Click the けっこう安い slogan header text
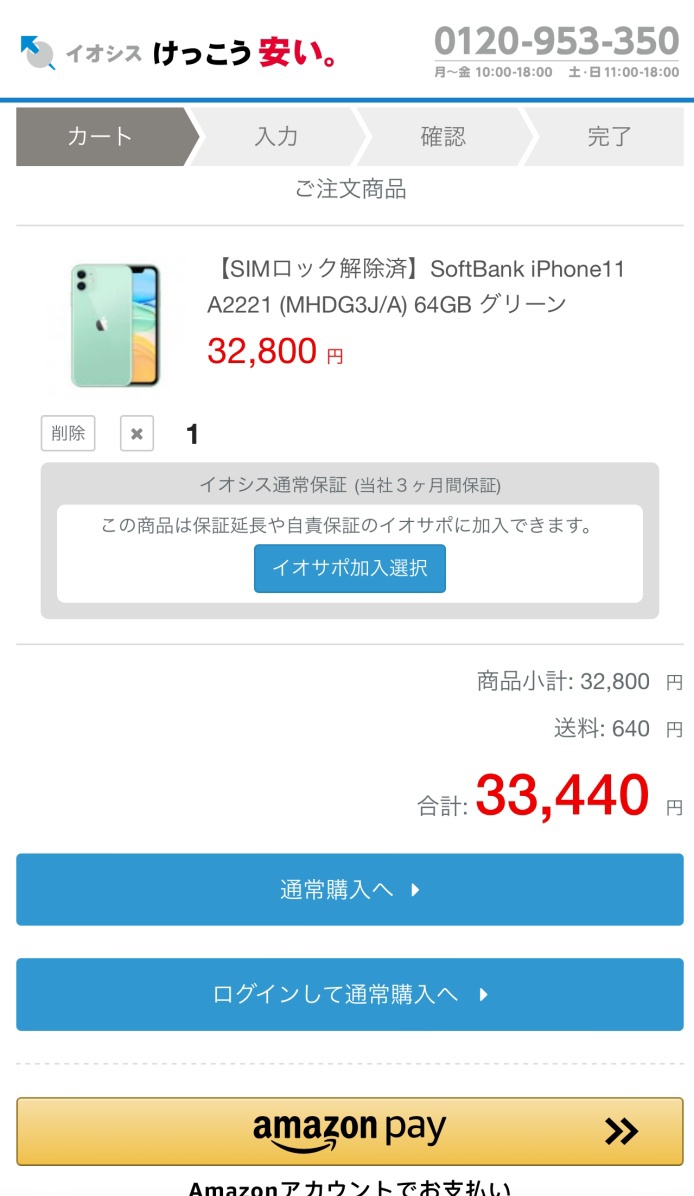The width and height of the screenshot is (694, 1196). (x=244, y=53)
